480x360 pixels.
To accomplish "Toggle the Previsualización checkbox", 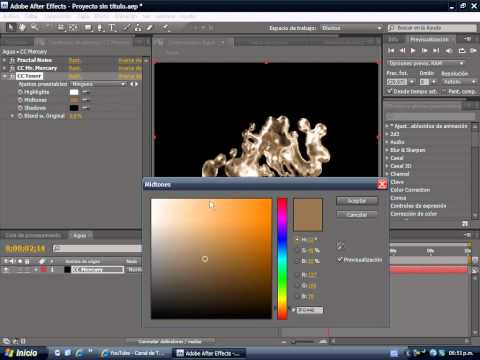I will 340,259.
